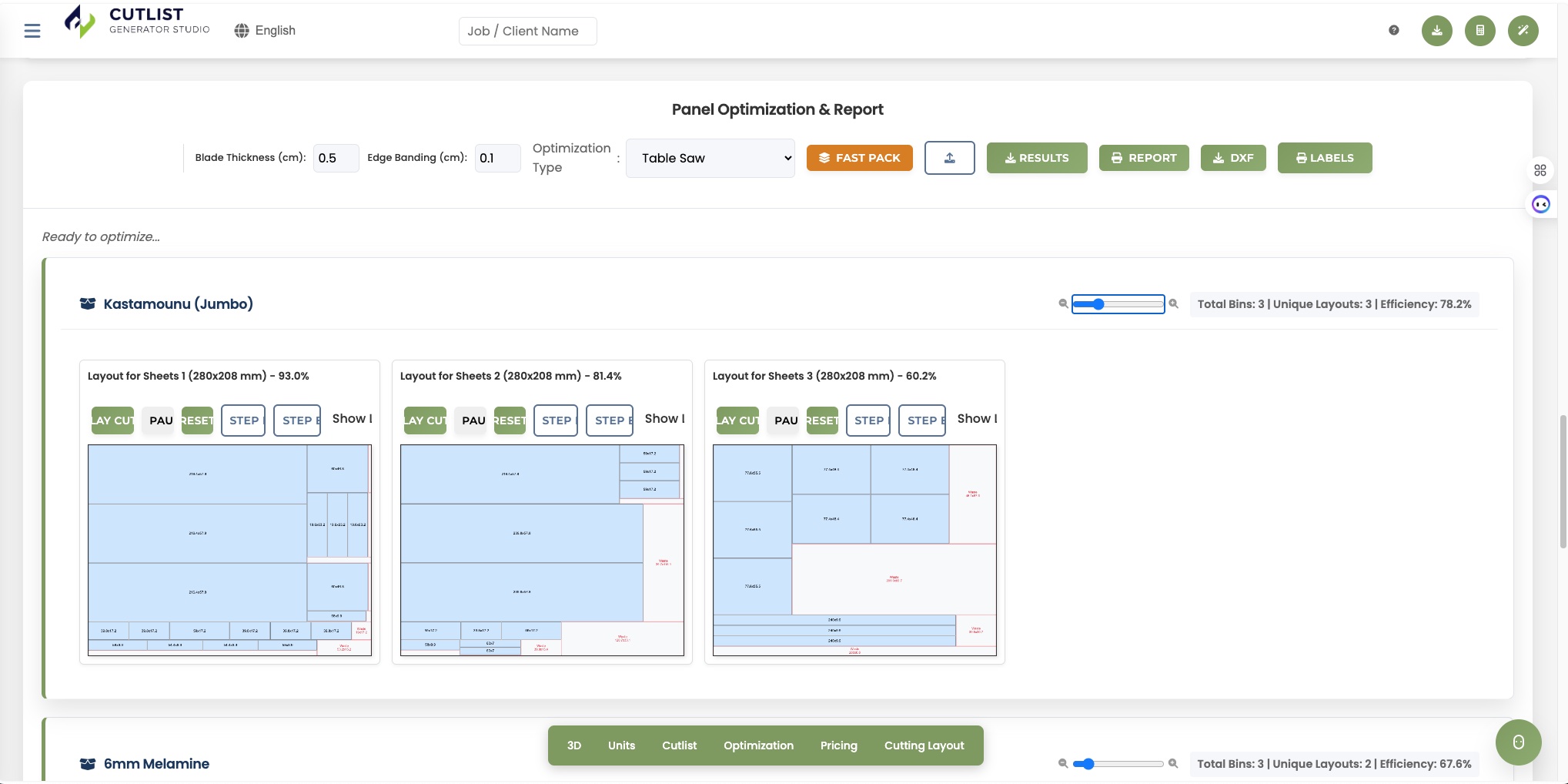This screenshot has height=784, width=1568.
Task: Generate a report with the REPORT button
Action: tap(1144, 158)
